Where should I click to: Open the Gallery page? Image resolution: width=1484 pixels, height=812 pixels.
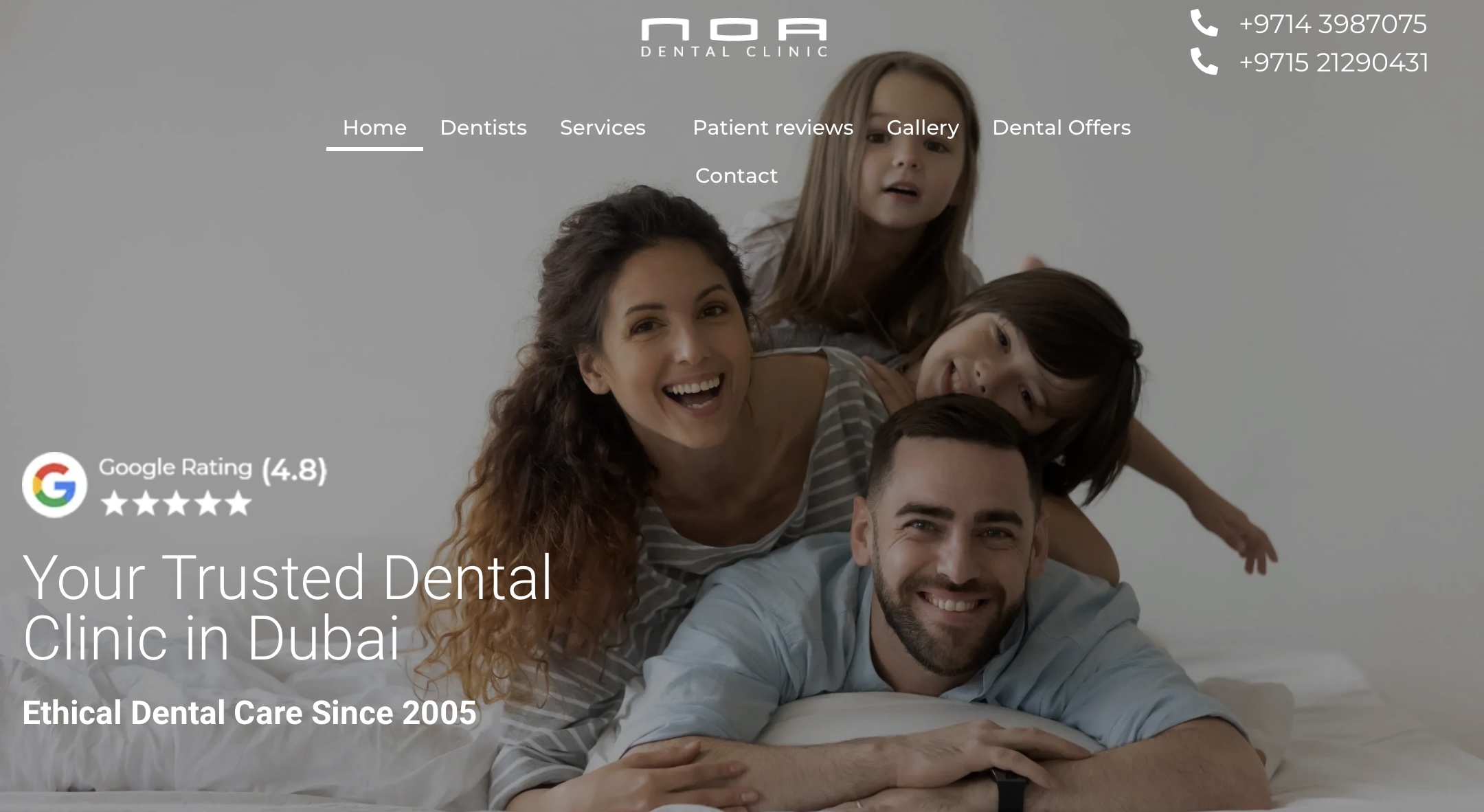[x=923, y=128]
